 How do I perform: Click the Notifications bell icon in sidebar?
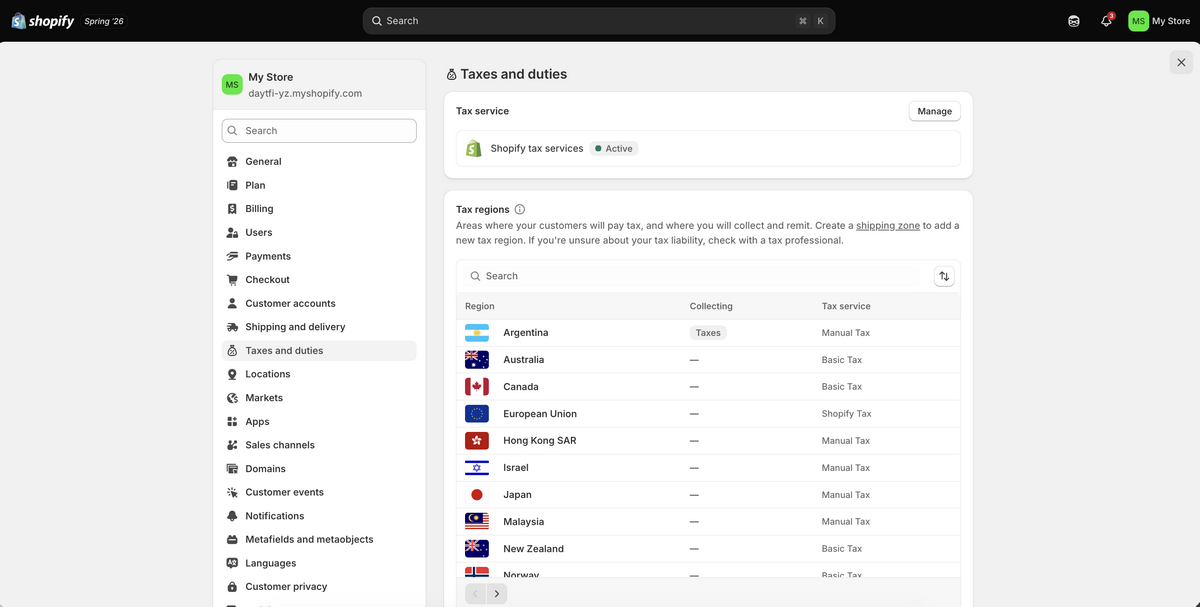coord(232,516)
